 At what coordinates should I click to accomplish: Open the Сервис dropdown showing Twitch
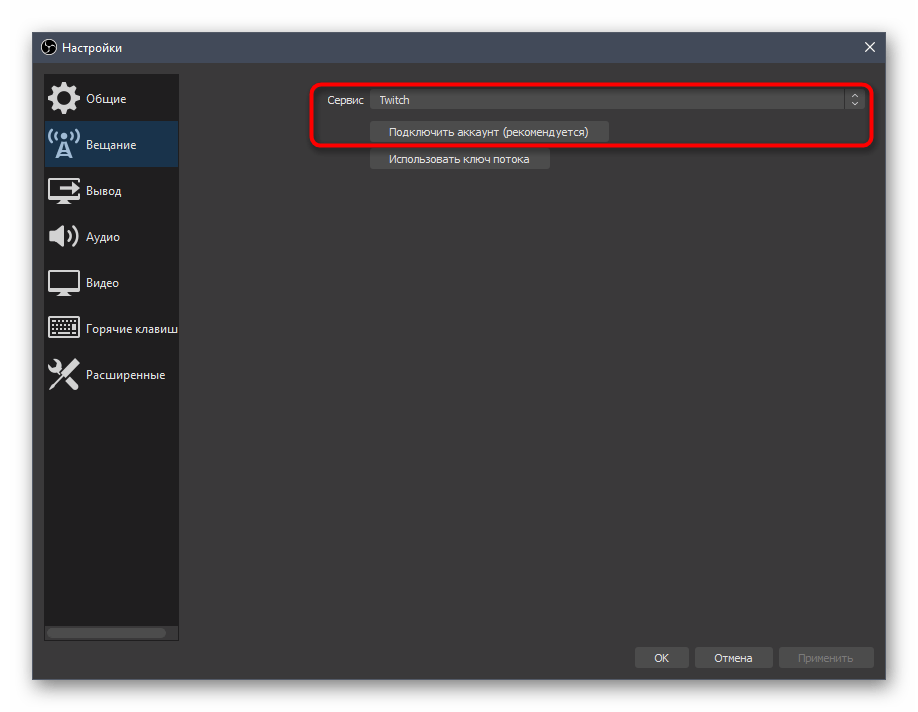(x=606, y=100)
